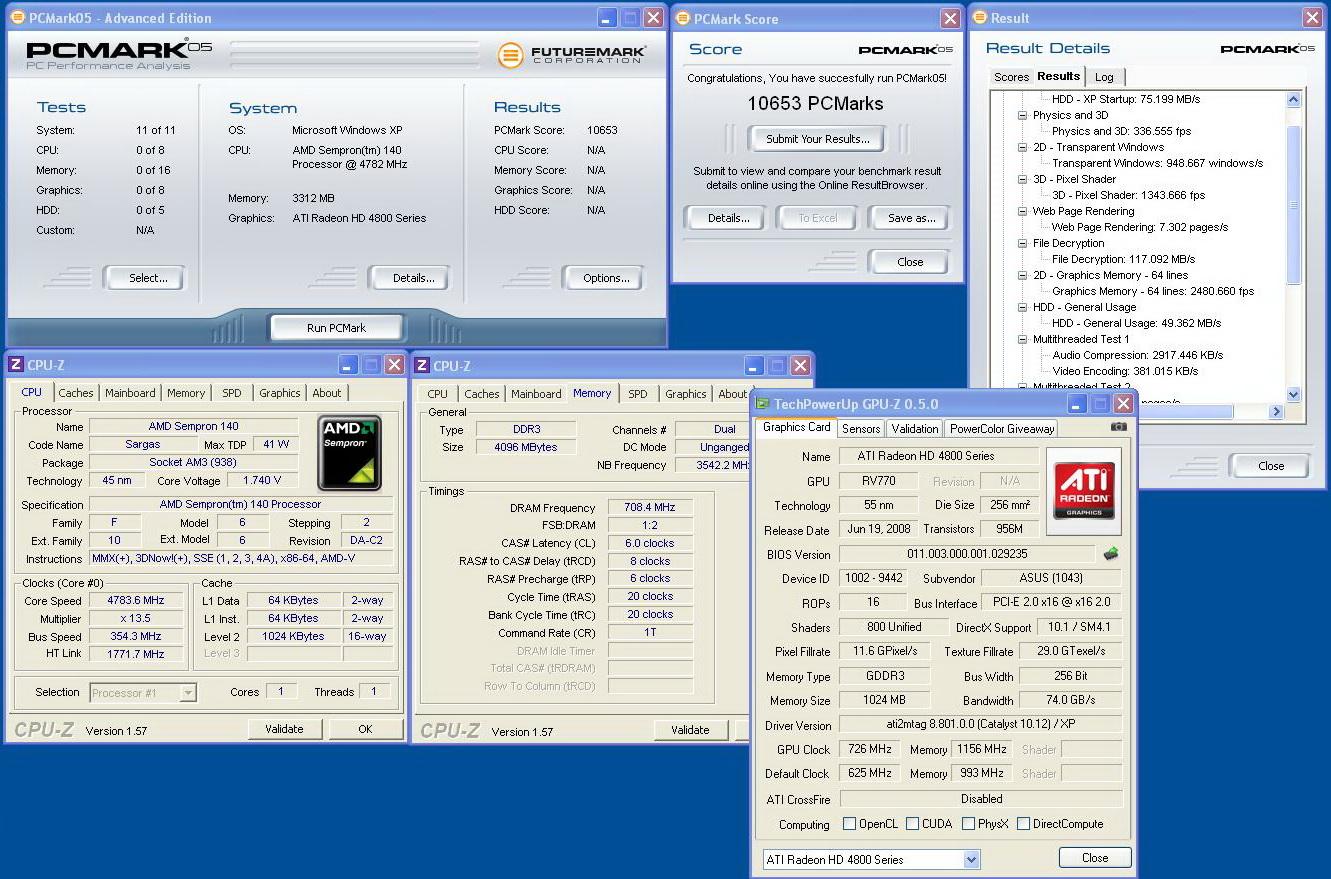
Task: Minimize the PCMark05 Advanced Edition window
Action: (x=607, y=18)
